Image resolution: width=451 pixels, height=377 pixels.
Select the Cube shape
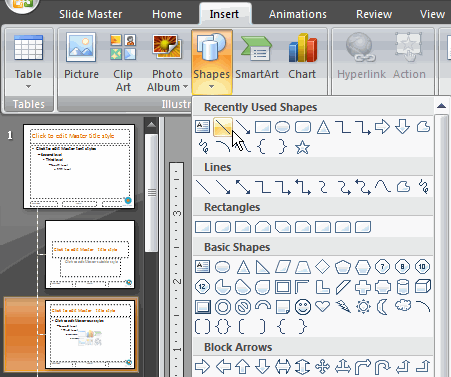423,287
